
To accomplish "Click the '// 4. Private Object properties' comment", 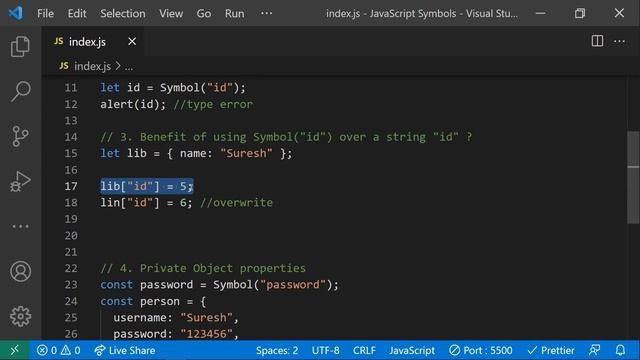I will (203, 268).
